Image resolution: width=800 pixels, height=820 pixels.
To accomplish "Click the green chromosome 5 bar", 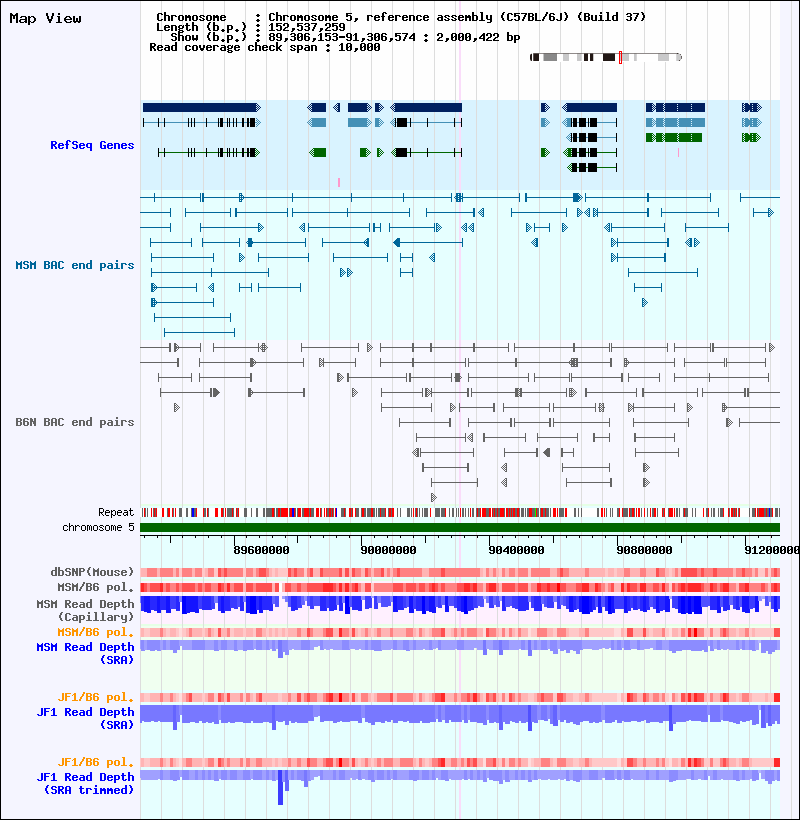I will (x=460, y=527).
